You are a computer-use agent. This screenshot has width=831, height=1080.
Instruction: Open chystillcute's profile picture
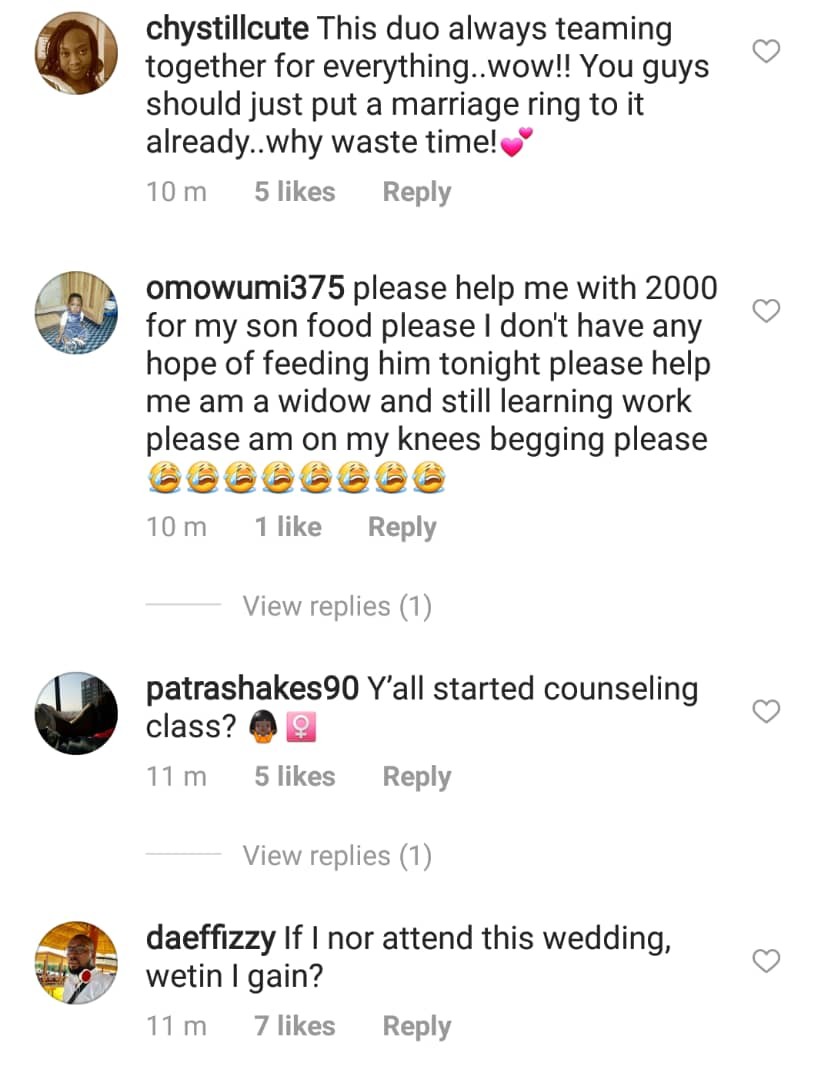[76, 52]
